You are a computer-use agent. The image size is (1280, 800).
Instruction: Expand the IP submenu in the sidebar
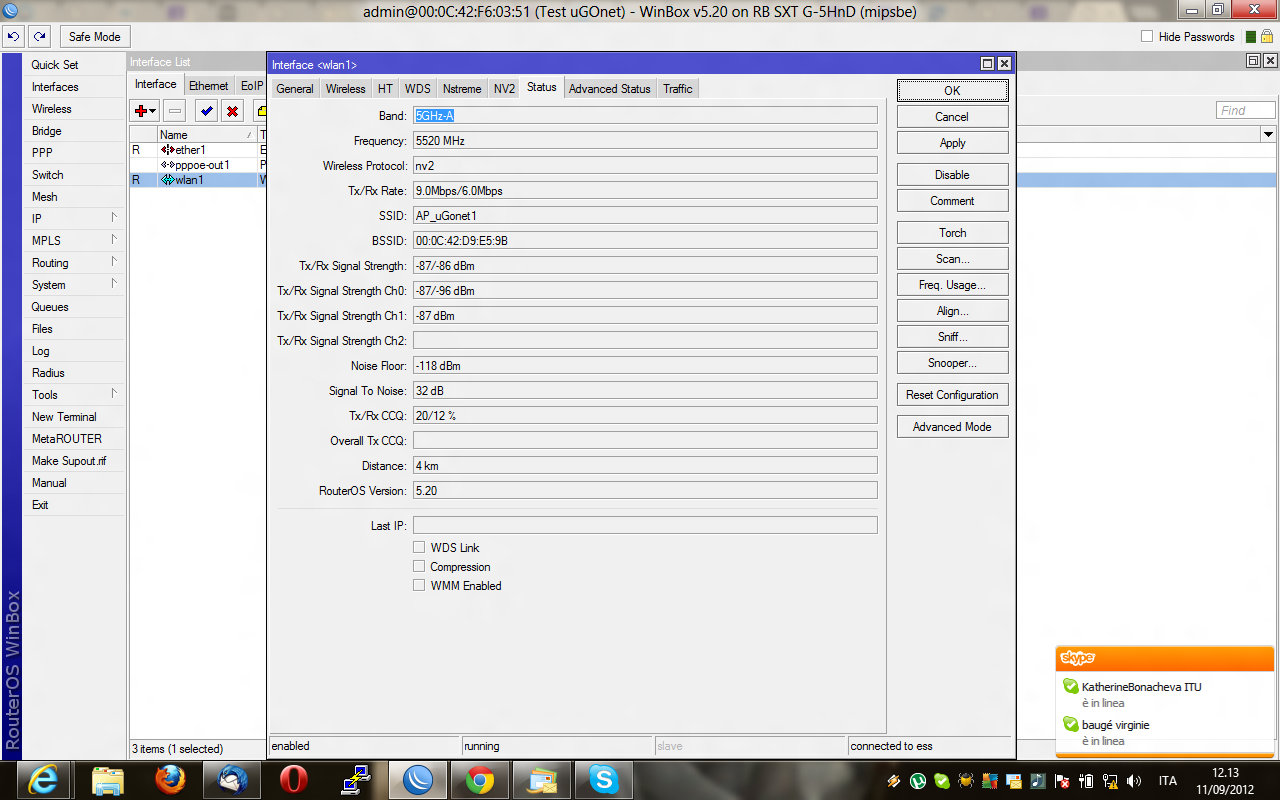[x=114, y=217]
